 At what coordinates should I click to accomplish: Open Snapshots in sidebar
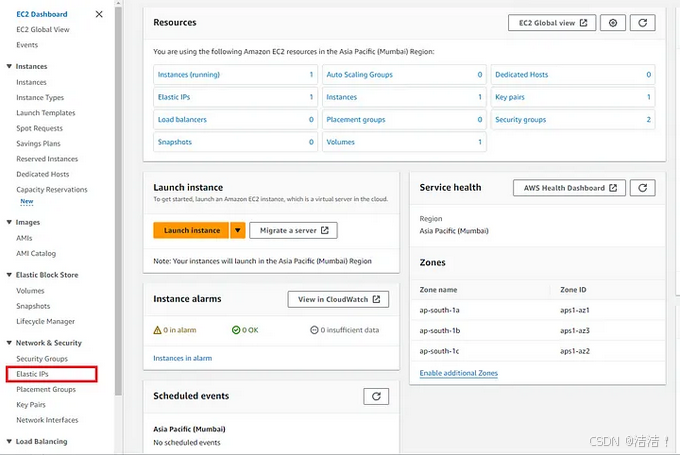(x=33, y=306)
